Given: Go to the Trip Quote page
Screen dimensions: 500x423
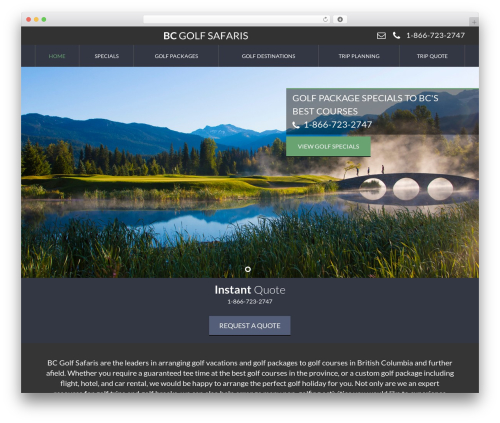Looking at the screenshot, I should [432, 56].
